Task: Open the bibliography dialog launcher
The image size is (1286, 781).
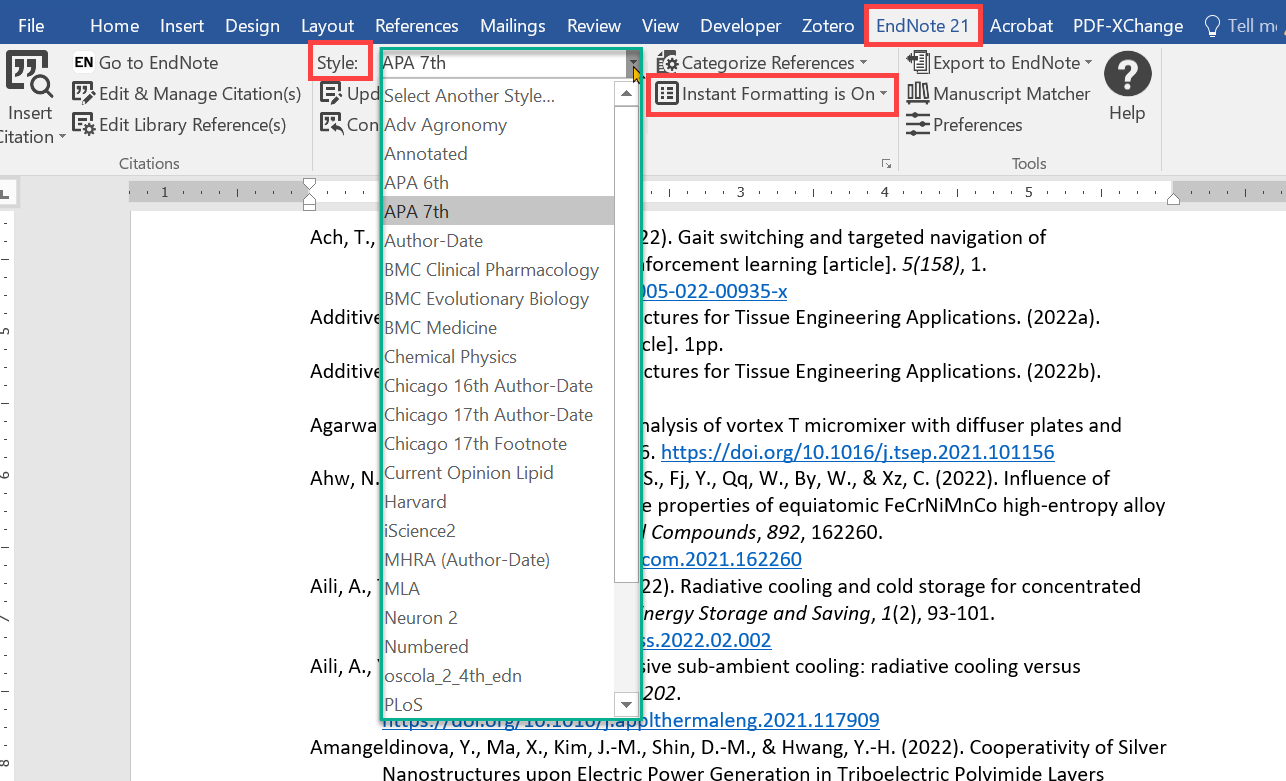Action: click(886, 163)
